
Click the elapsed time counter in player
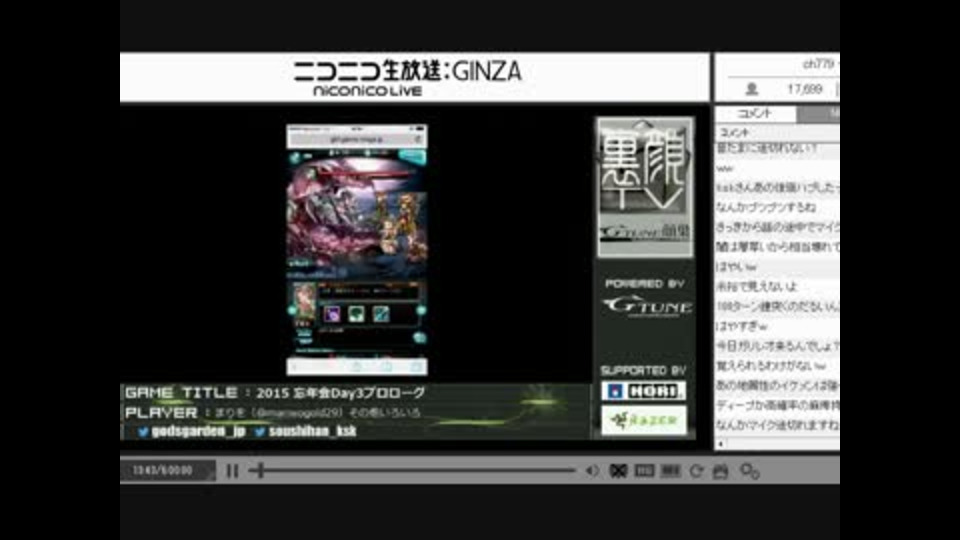163,470
